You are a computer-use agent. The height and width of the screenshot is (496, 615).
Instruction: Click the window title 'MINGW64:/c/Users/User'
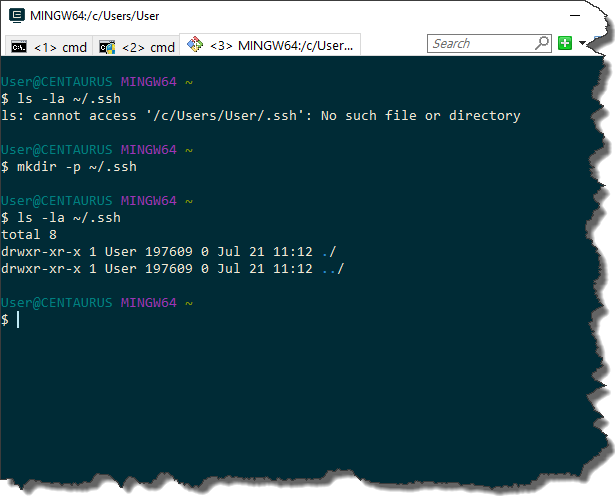(x=95, y=16)
